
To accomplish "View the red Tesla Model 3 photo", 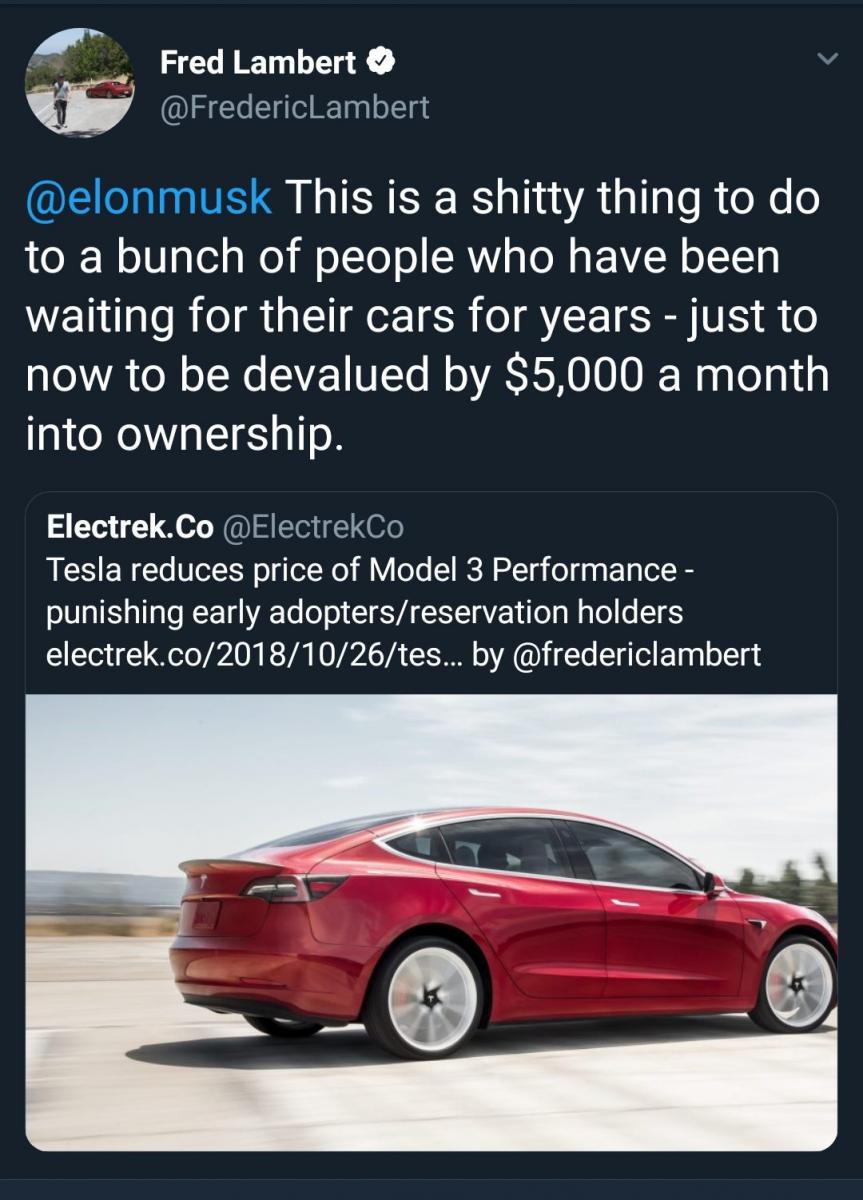I will coord(431,920).
